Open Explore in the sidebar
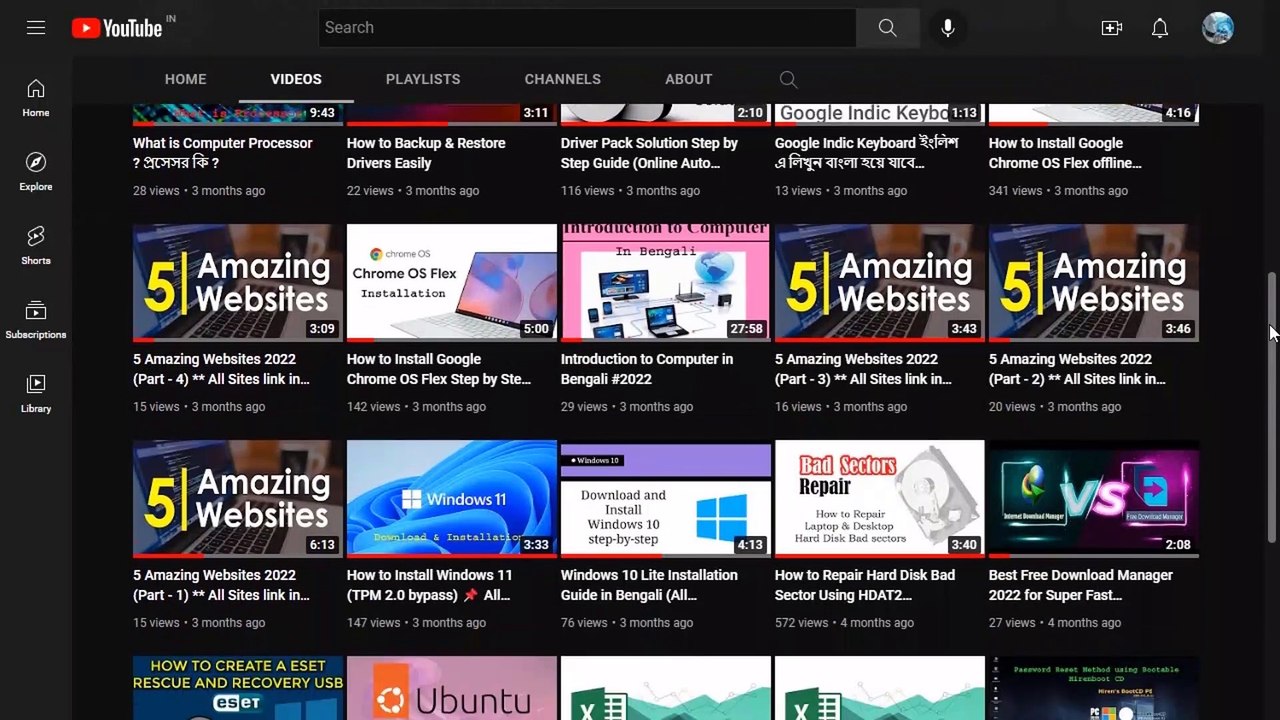 pos(36,172)
